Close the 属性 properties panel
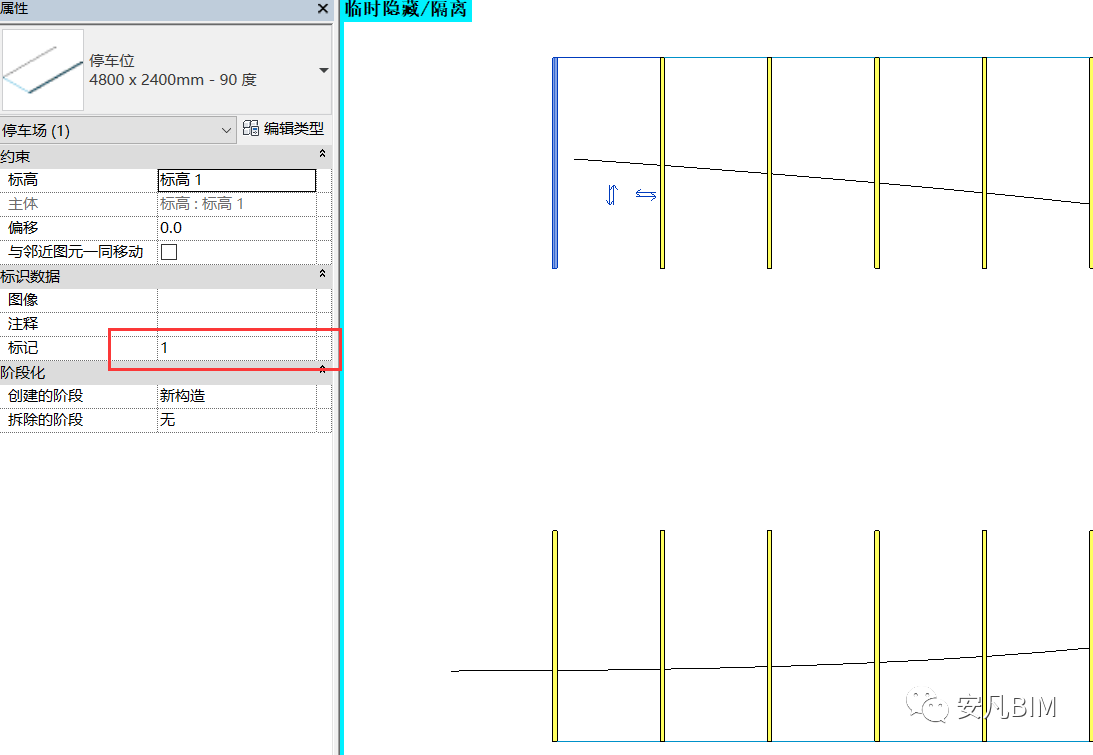Screen dimensions: 1093x755 click(322, 9)
